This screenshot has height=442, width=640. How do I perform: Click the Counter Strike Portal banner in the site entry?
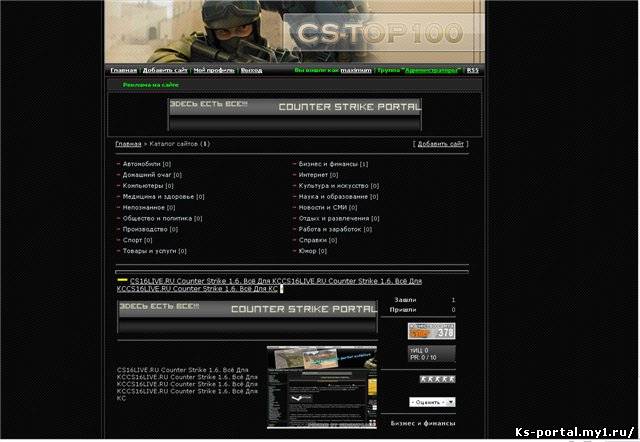248,318
